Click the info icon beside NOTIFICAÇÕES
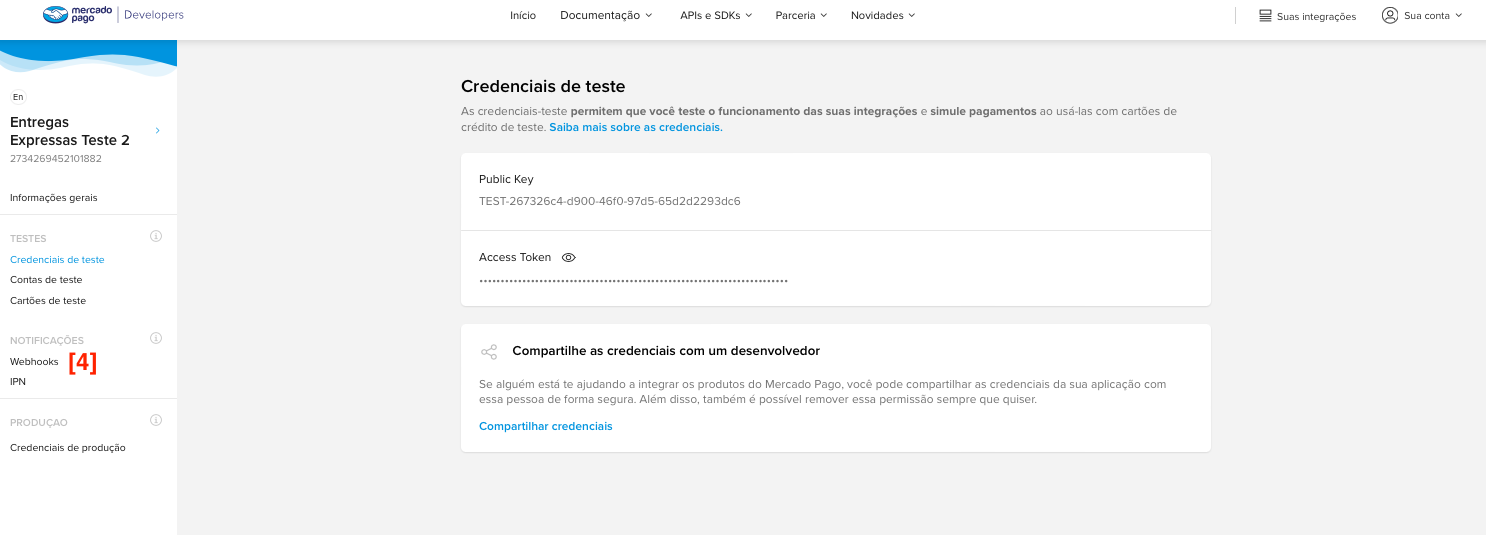This screenshot has width=1486, height=535. tap(156, 339)
